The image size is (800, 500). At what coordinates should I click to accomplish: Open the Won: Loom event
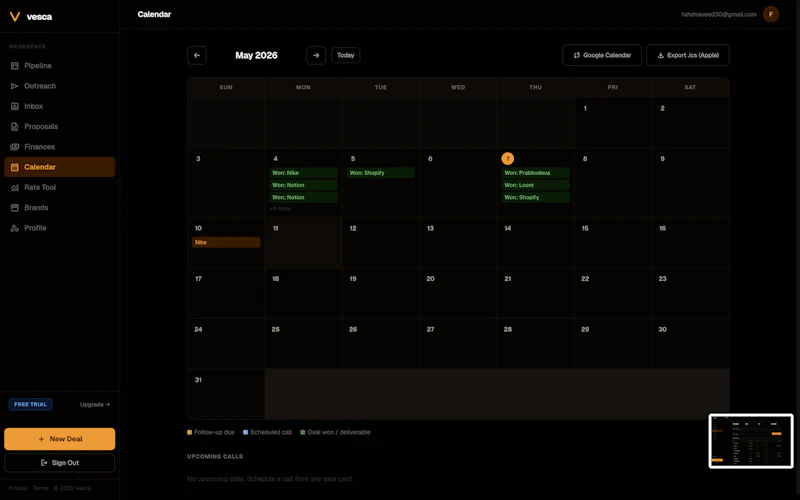535,185
